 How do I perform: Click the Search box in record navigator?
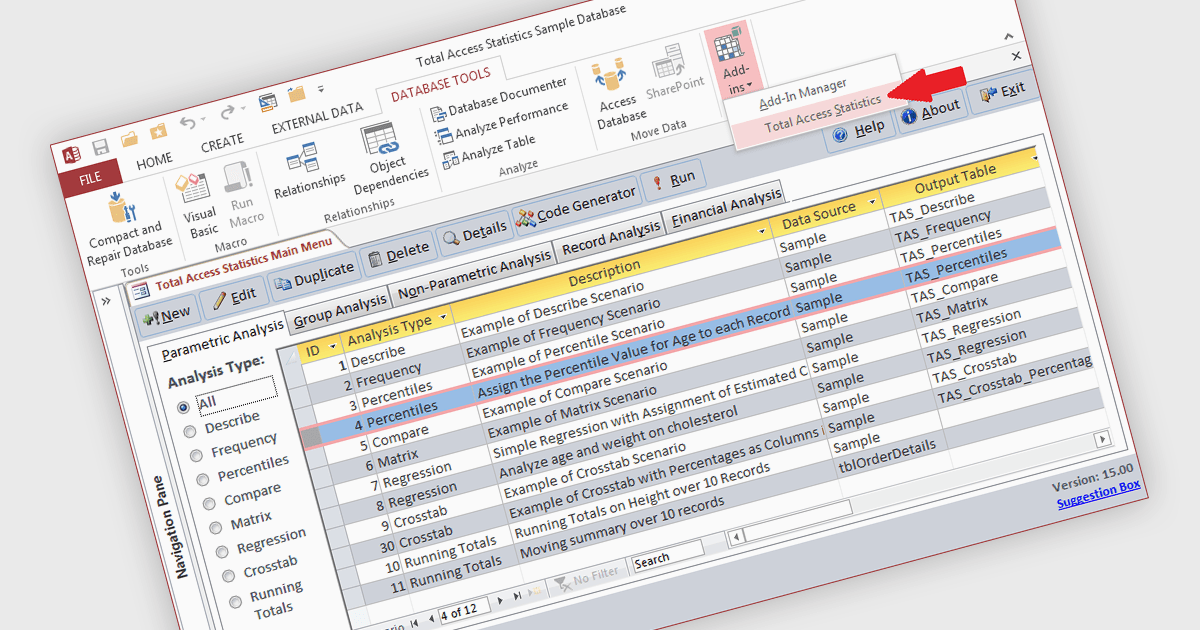click(669, 555)
